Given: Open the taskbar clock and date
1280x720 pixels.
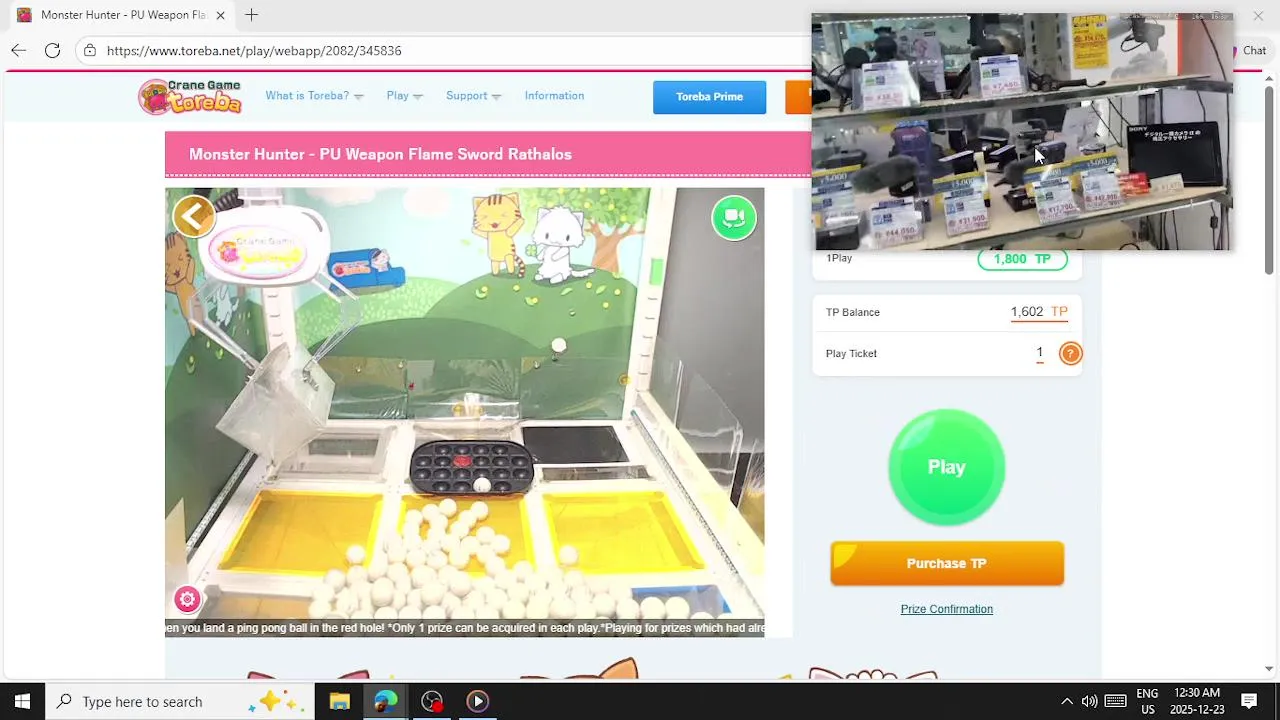Looking at the screenshot, I should (1197, 701).
